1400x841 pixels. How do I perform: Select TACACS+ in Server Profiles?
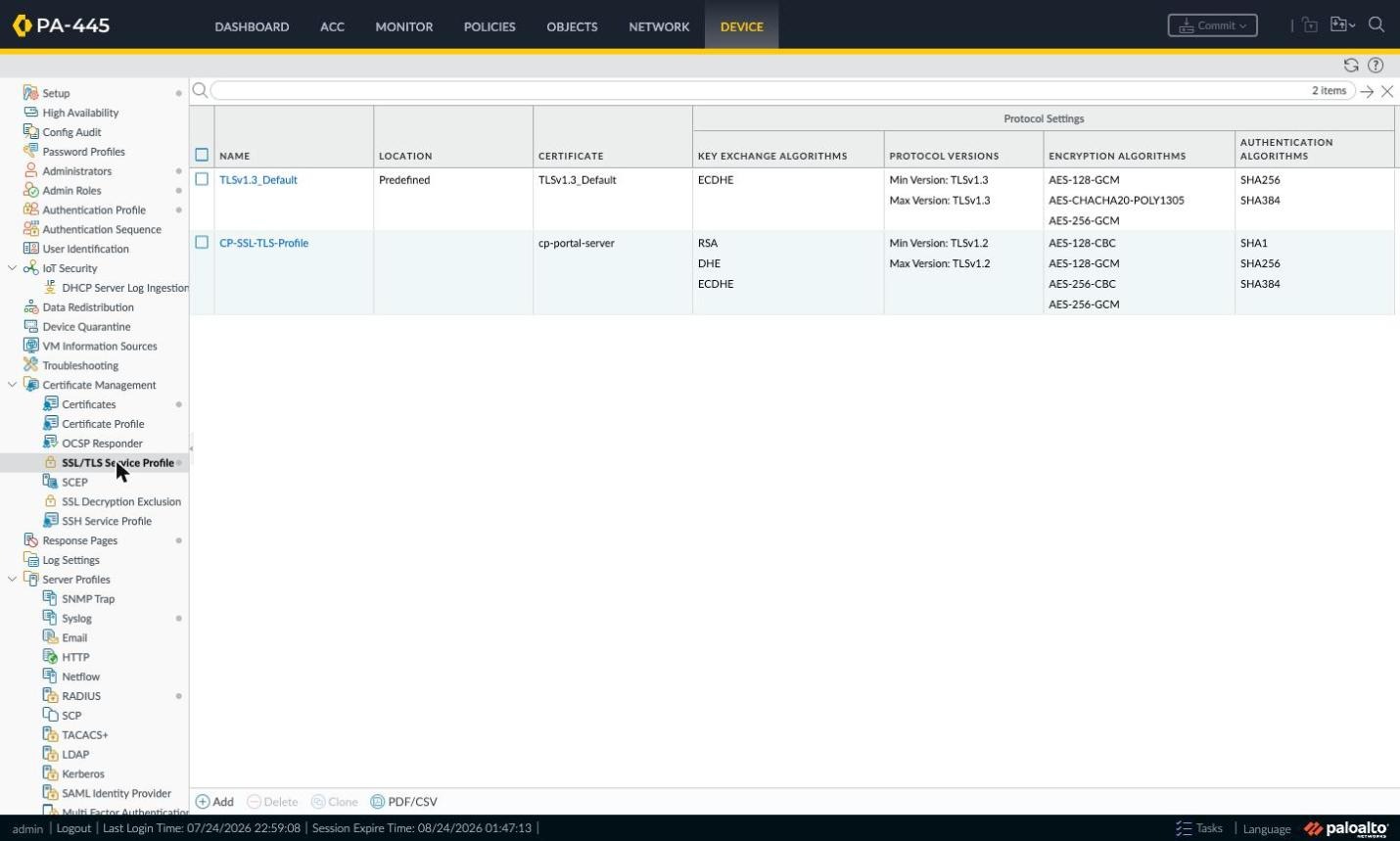(85, 735)
